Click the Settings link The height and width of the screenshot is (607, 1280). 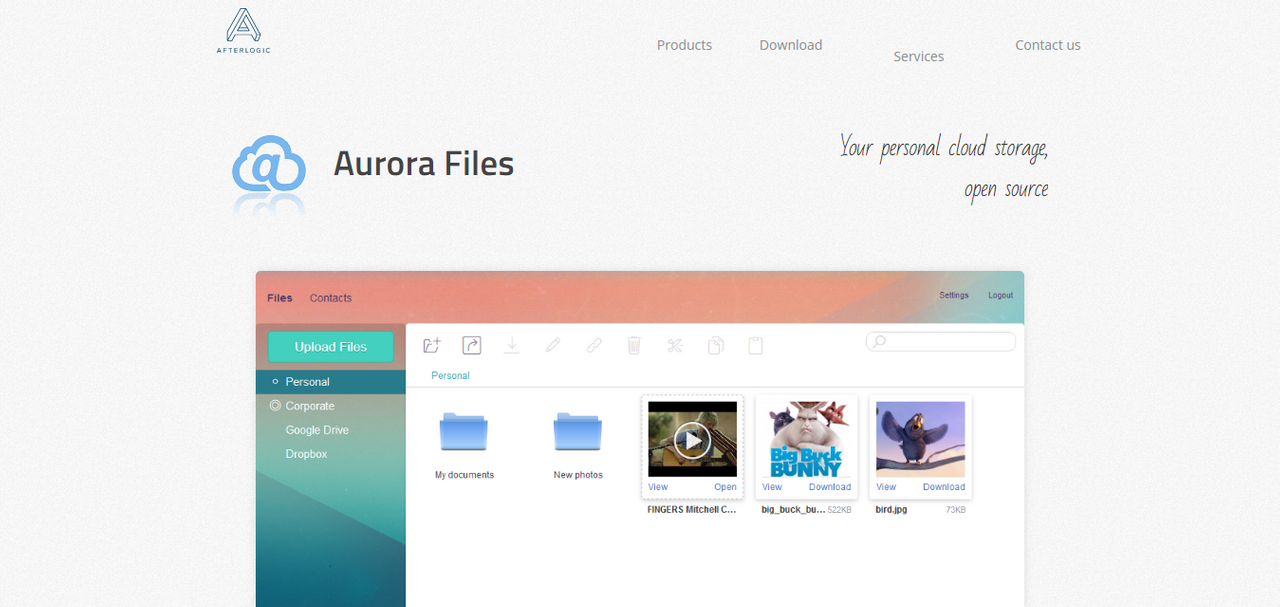(x=954, y=295)
